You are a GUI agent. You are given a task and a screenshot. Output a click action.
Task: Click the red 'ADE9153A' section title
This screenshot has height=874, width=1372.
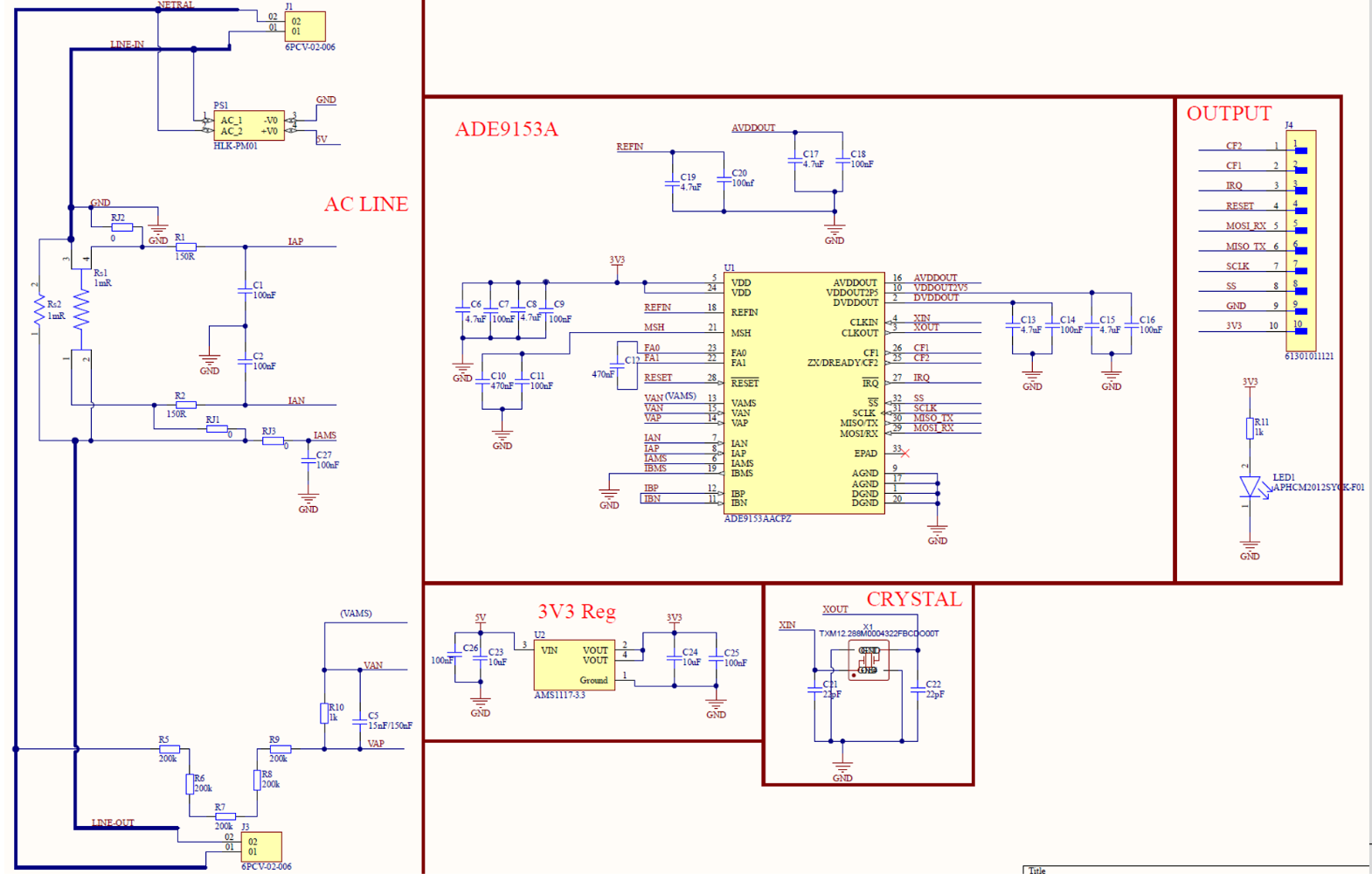(506, 129)
